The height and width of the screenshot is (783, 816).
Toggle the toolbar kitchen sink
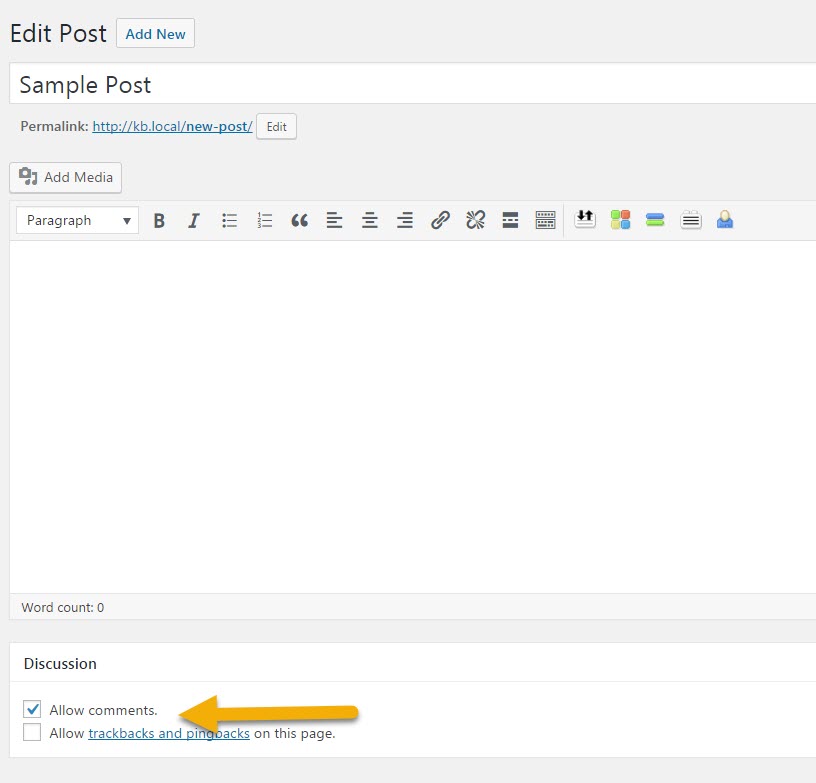point(545,221)
